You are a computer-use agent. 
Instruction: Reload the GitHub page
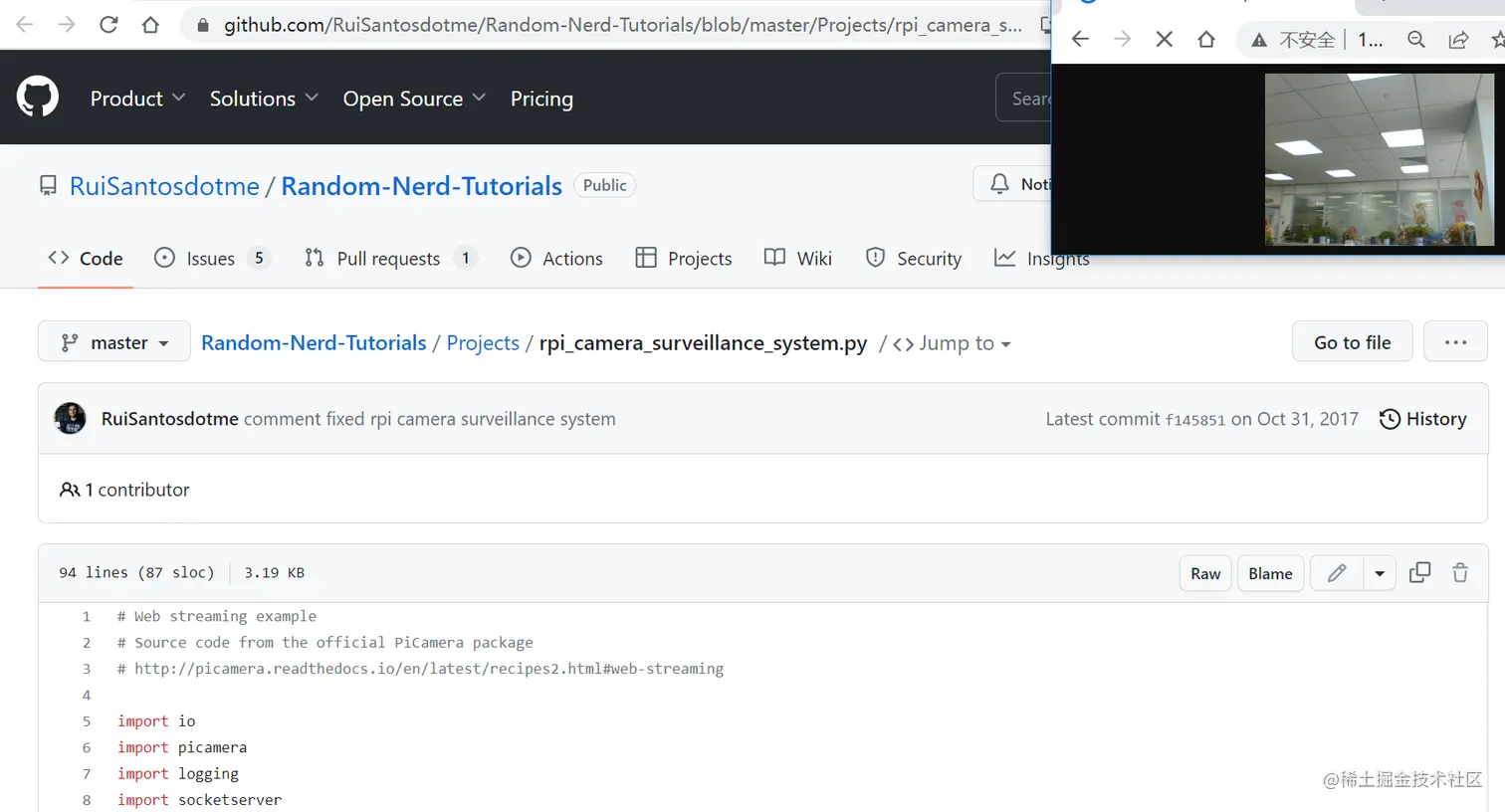(108, 25)
